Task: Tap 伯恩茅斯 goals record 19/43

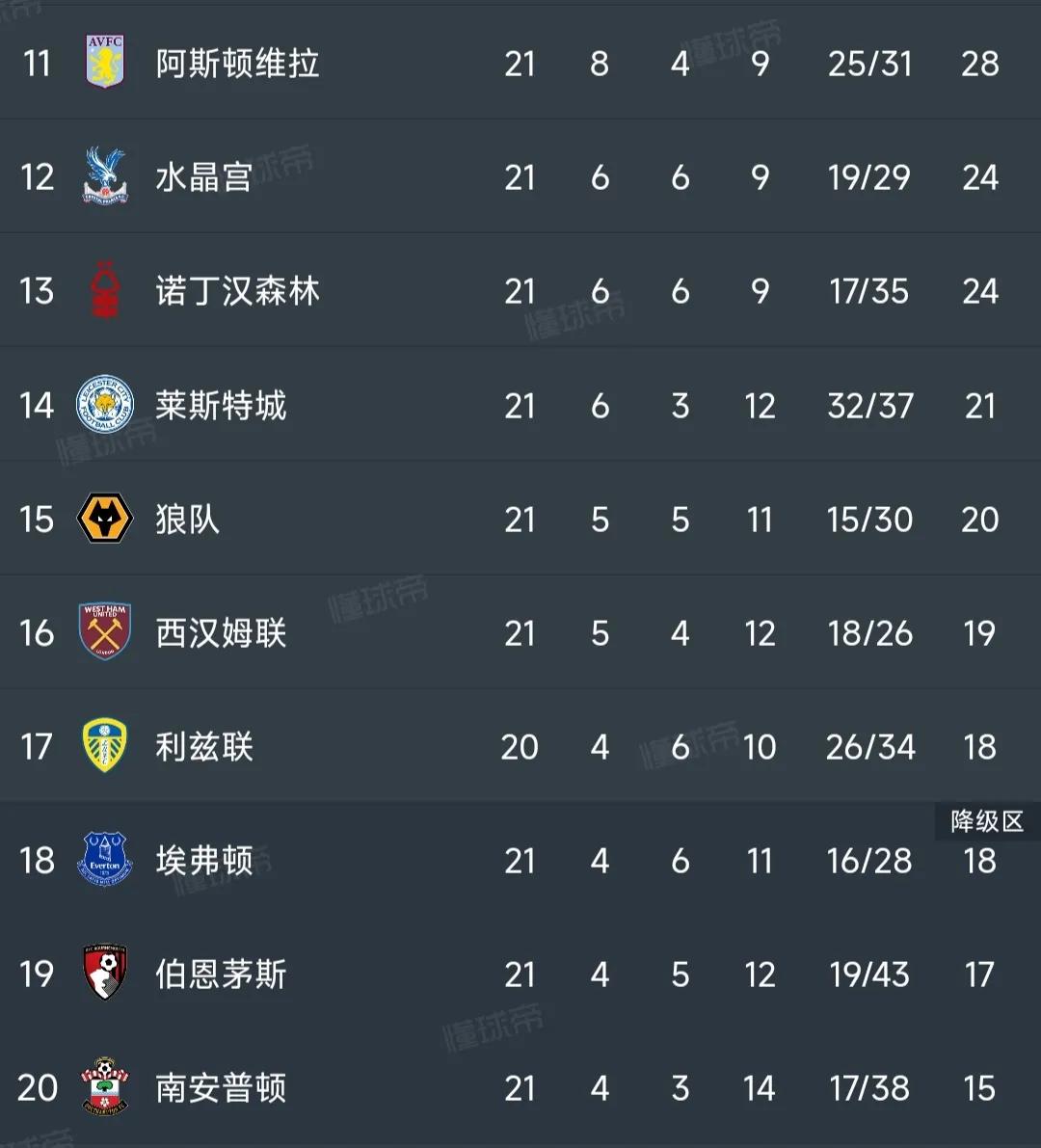Action: (x=868, y=974)
